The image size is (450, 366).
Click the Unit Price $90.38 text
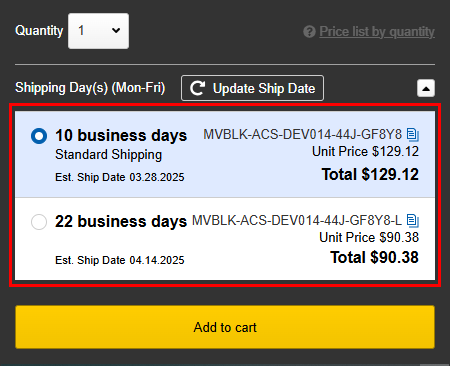pyautogui.click(x=369, y=237)
